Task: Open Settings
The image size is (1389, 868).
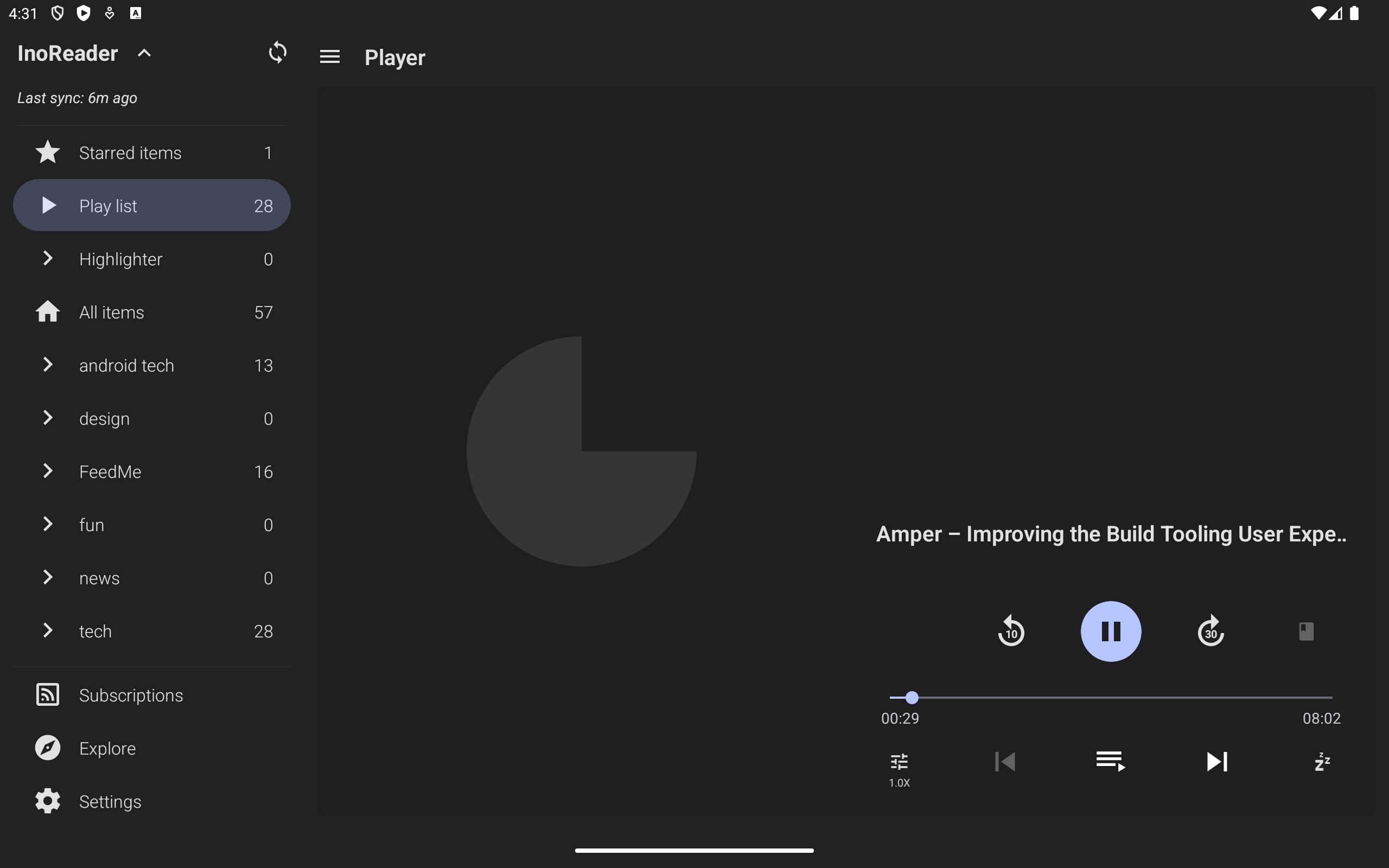Action: click(x=151, y=801)
